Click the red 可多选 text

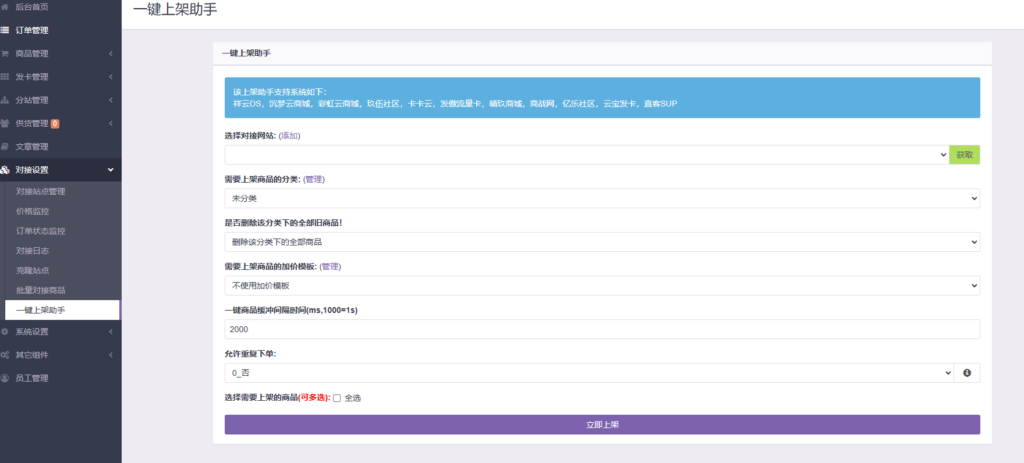coord(314,398)
